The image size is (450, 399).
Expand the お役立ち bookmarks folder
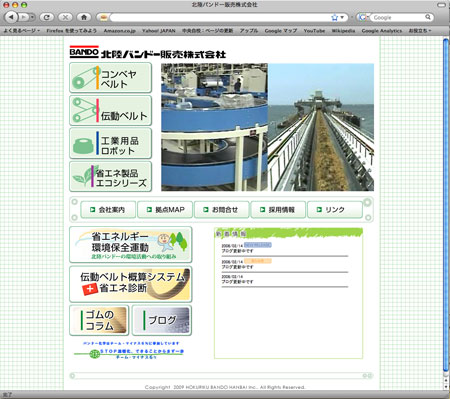click(420, 31)
